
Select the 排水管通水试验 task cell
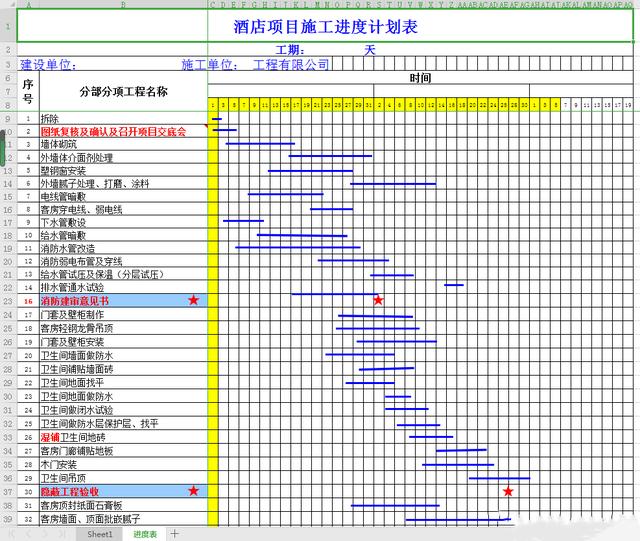[124, 287]
